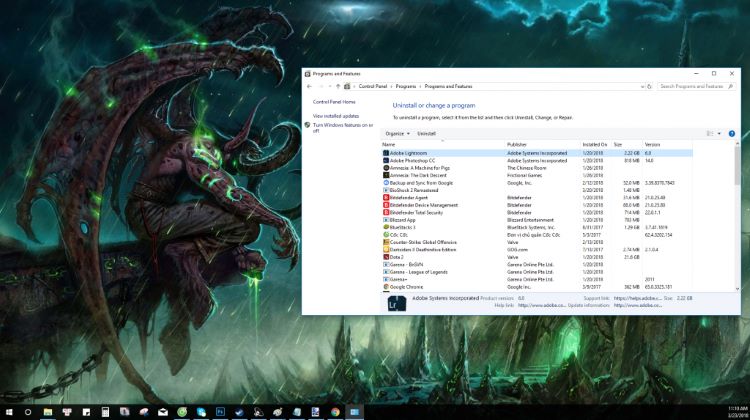Open the Organize dropdown menu
The image size is (750, 420).
397,134
